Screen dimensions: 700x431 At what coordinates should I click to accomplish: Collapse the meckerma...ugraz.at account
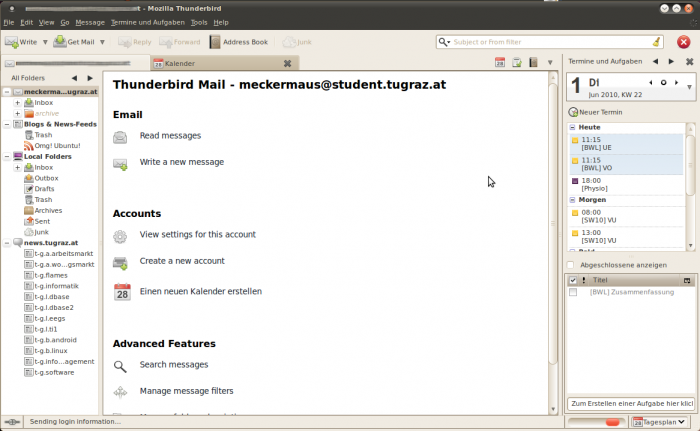coord(7,92)
